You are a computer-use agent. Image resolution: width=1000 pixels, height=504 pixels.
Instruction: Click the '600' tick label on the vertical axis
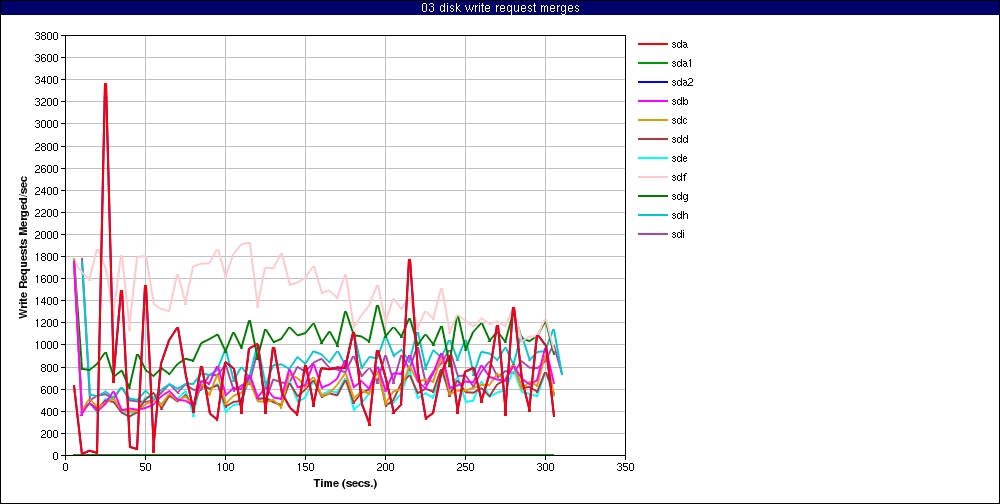click(x=50, y=389)
